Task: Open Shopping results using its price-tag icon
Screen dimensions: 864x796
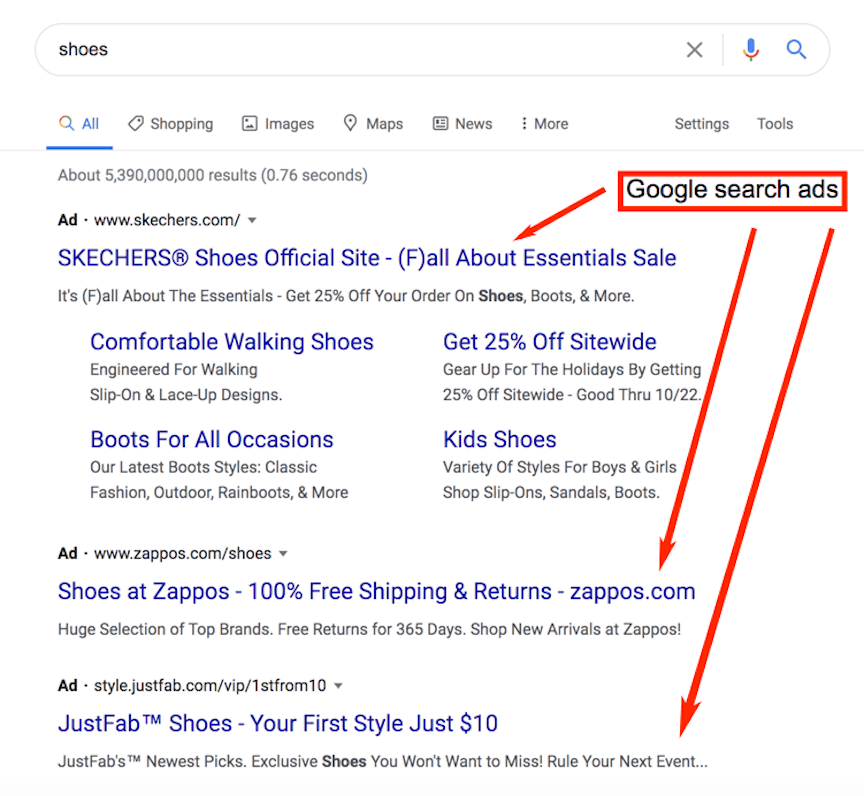Action: tap(136, 123)
